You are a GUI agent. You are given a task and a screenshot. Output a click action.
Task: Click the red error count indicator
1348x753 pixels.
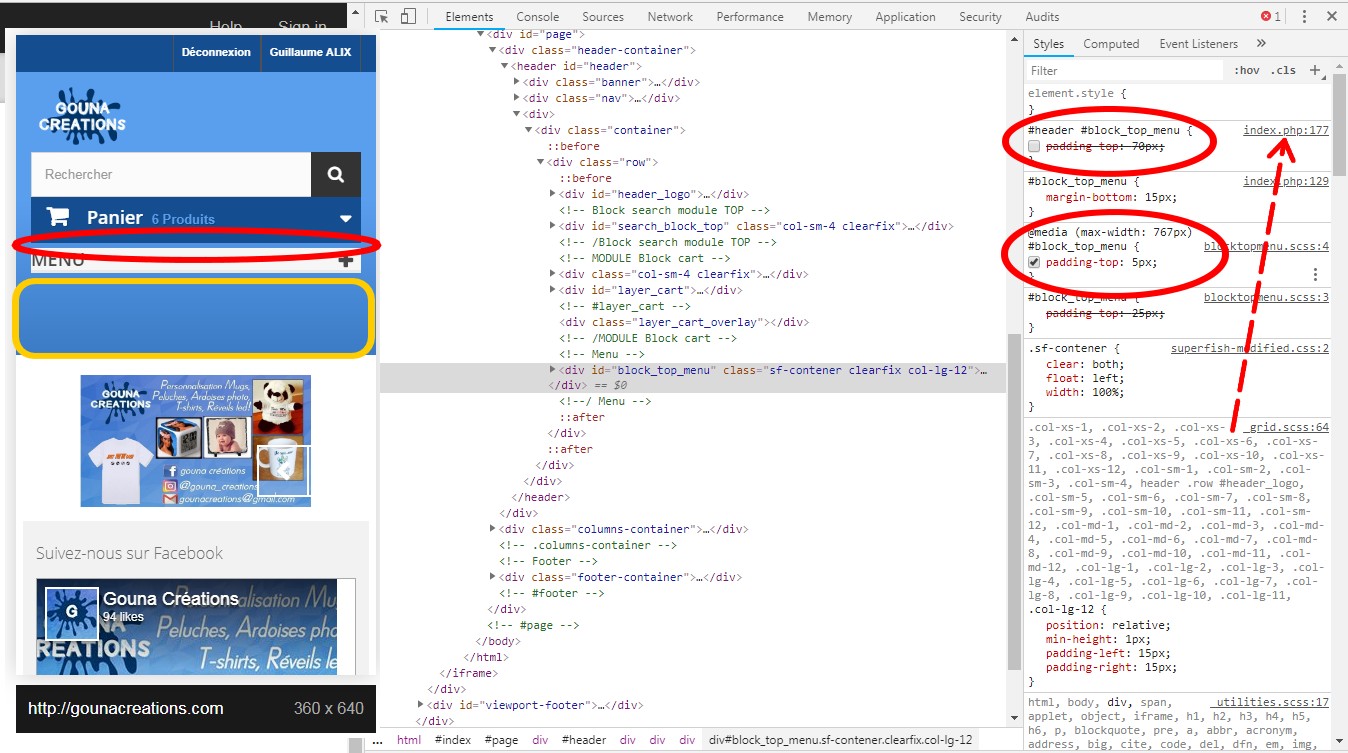1271,16
